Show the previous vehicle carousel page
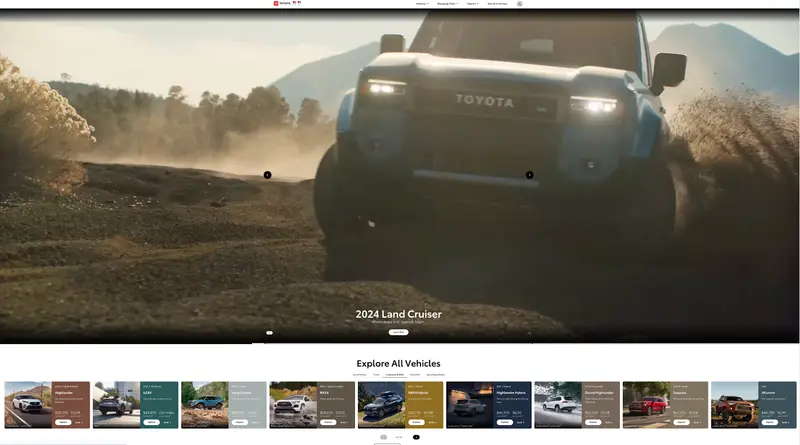 [x=384, y=437]
